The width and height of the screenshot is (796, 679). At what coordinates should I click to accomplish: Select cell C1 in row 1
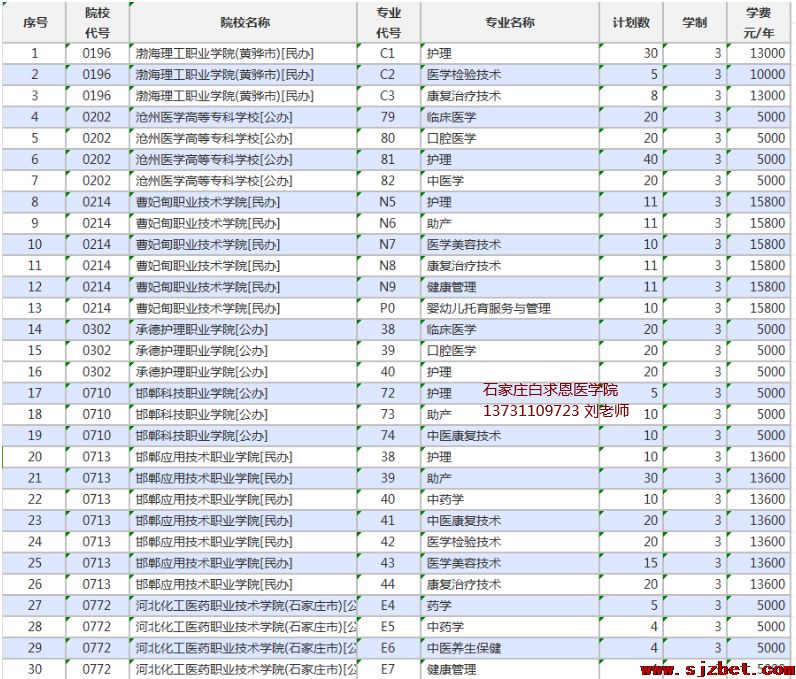tap(389, 53)
